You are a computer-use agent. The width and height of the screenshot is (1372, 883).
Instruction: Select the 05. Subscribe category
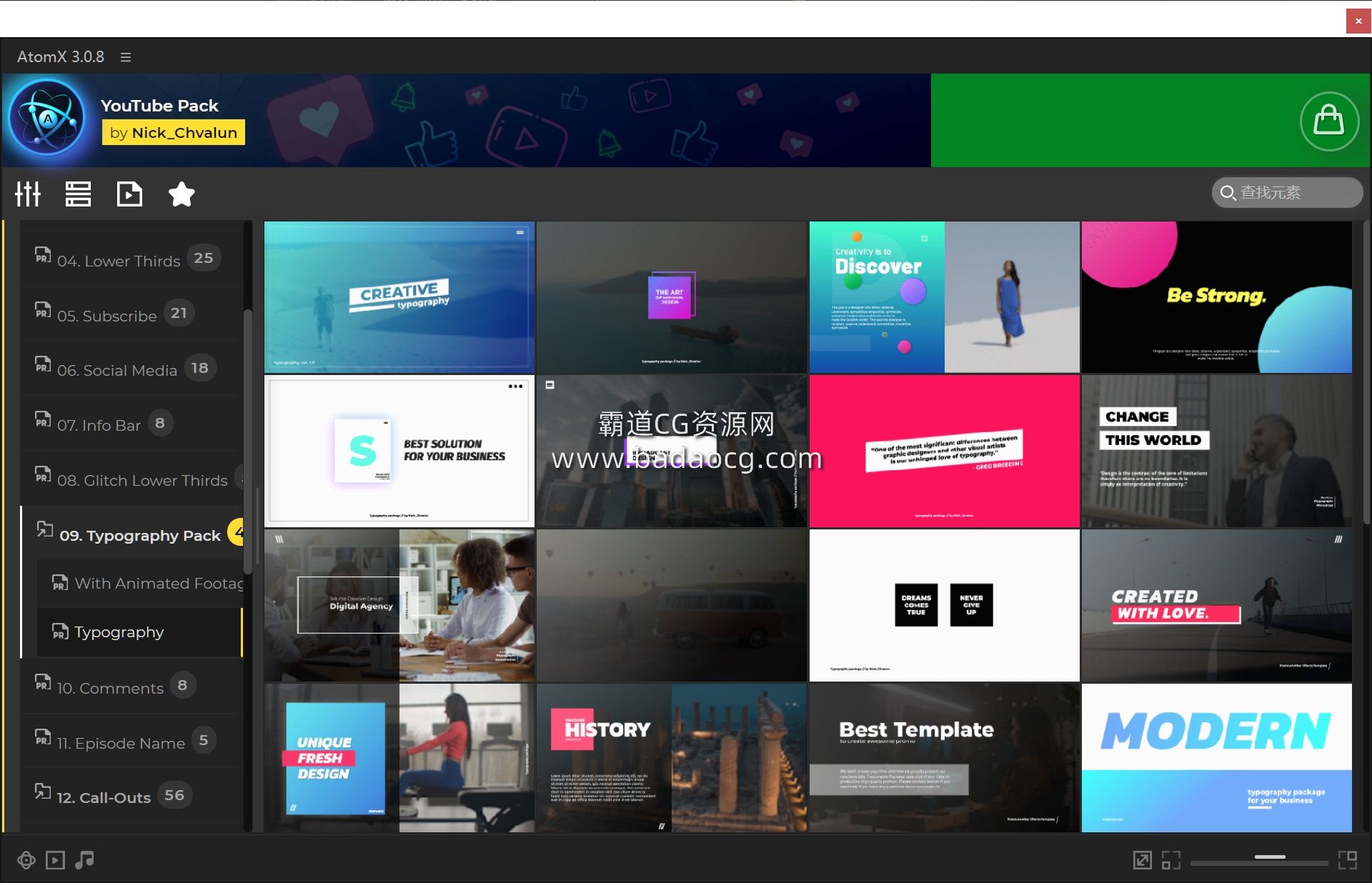[x=131, y=314]
